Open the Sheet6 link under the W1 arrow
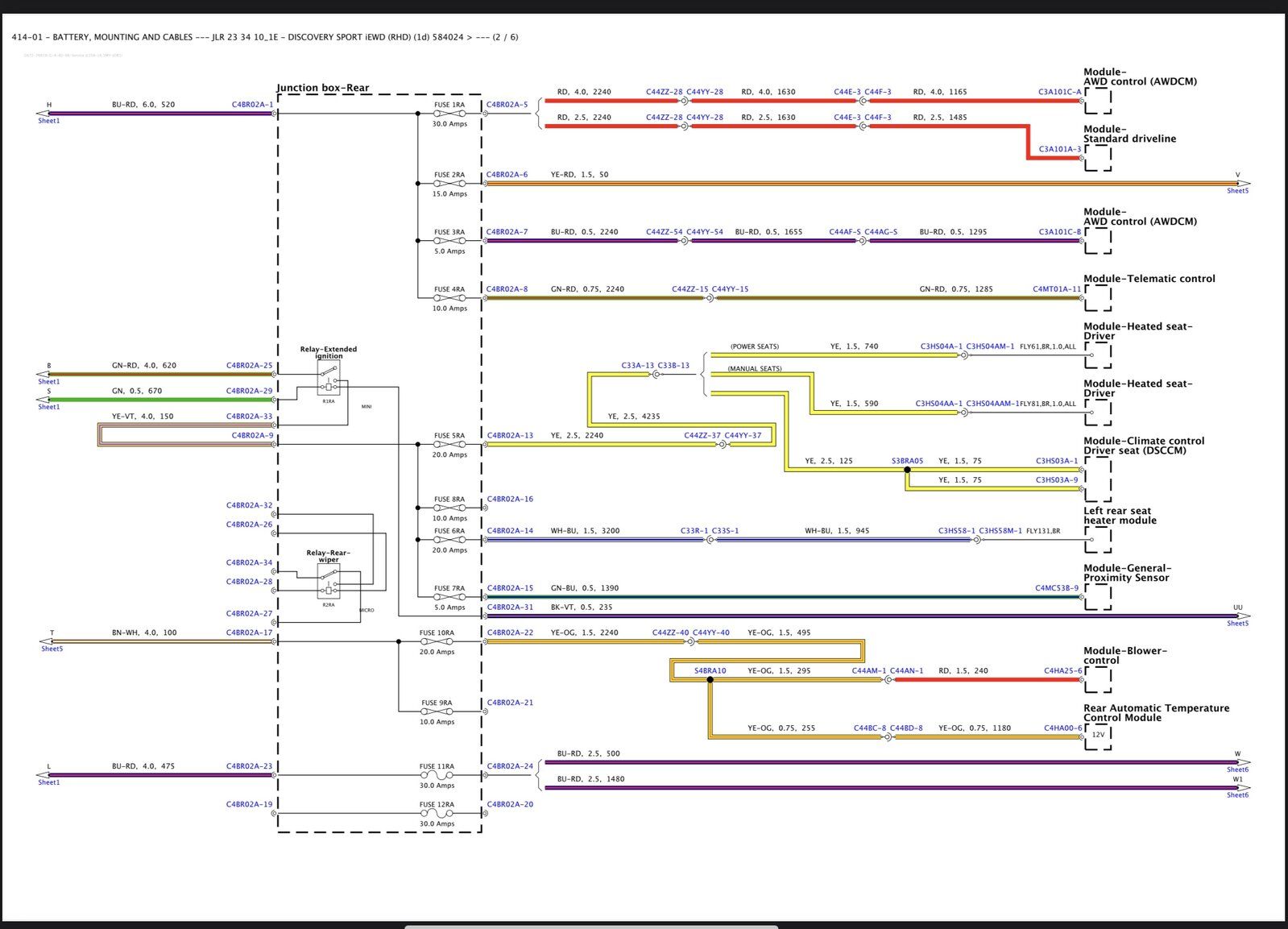This screenshot has width=1288, height=929. [1238, 795]
